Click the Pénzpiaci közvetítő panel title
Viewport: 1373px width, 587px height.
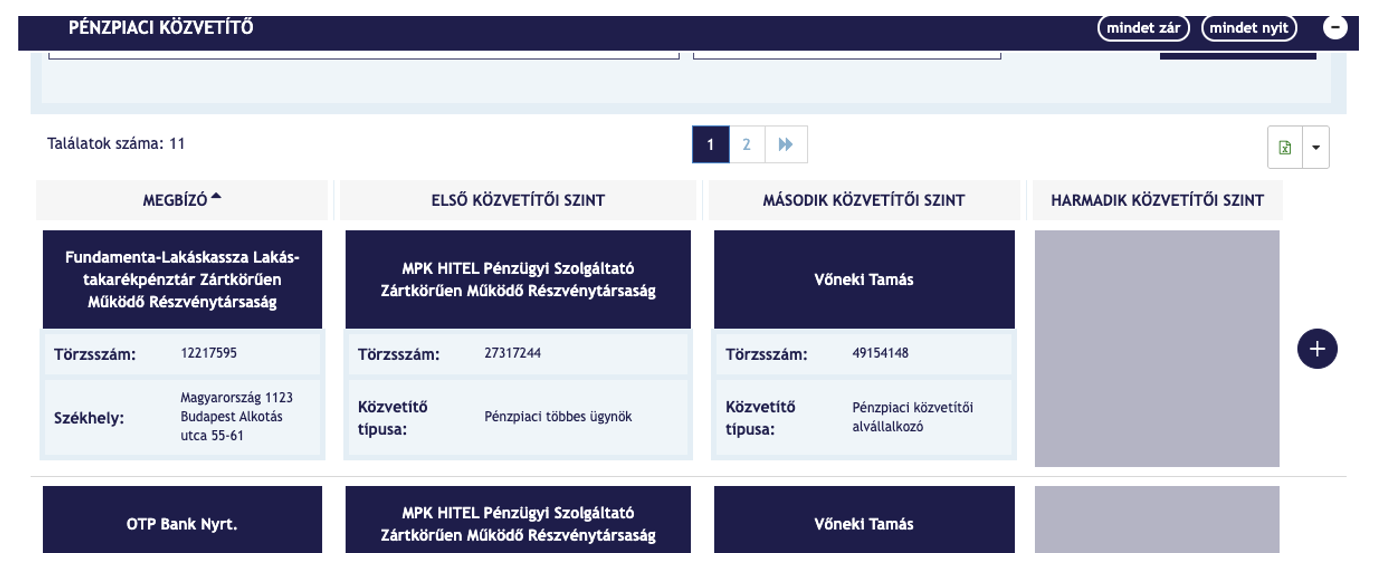[161, 28]
